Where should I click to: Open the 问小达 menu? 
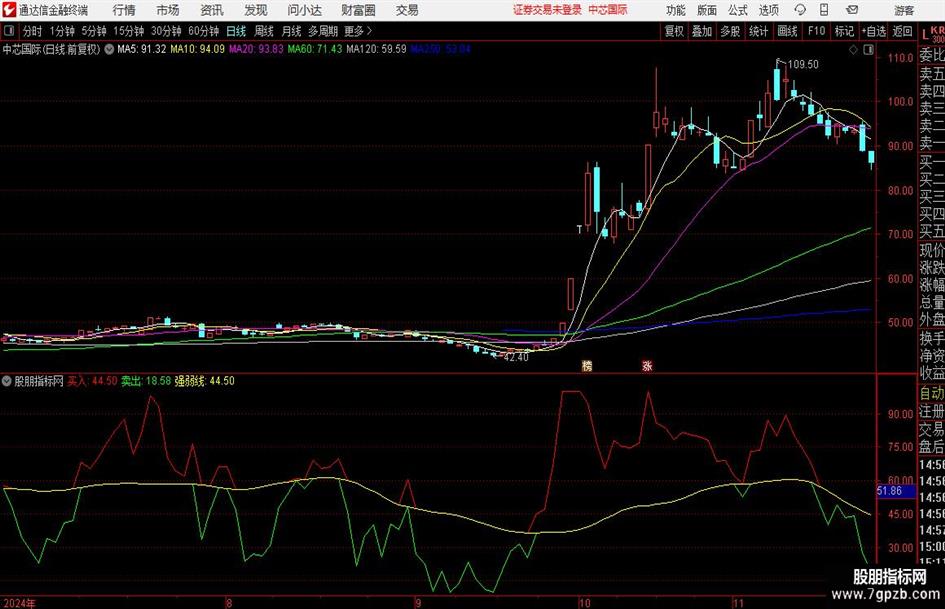pos(304,10)
